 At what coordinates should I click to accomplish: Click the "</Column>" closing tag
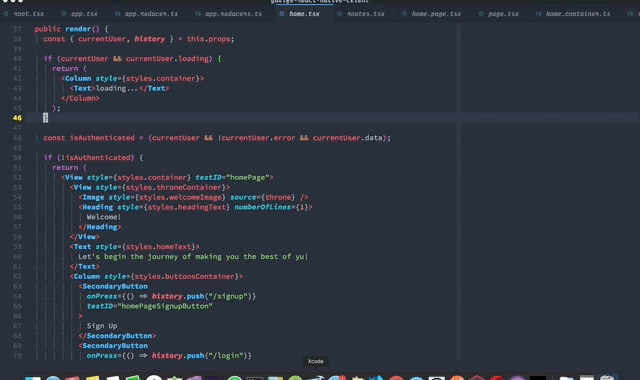pos(80,98)
